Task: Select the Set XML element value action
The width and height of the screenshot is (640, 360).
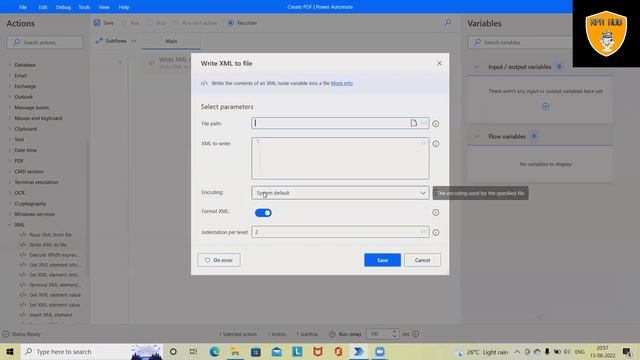Action: pos(50,305)
